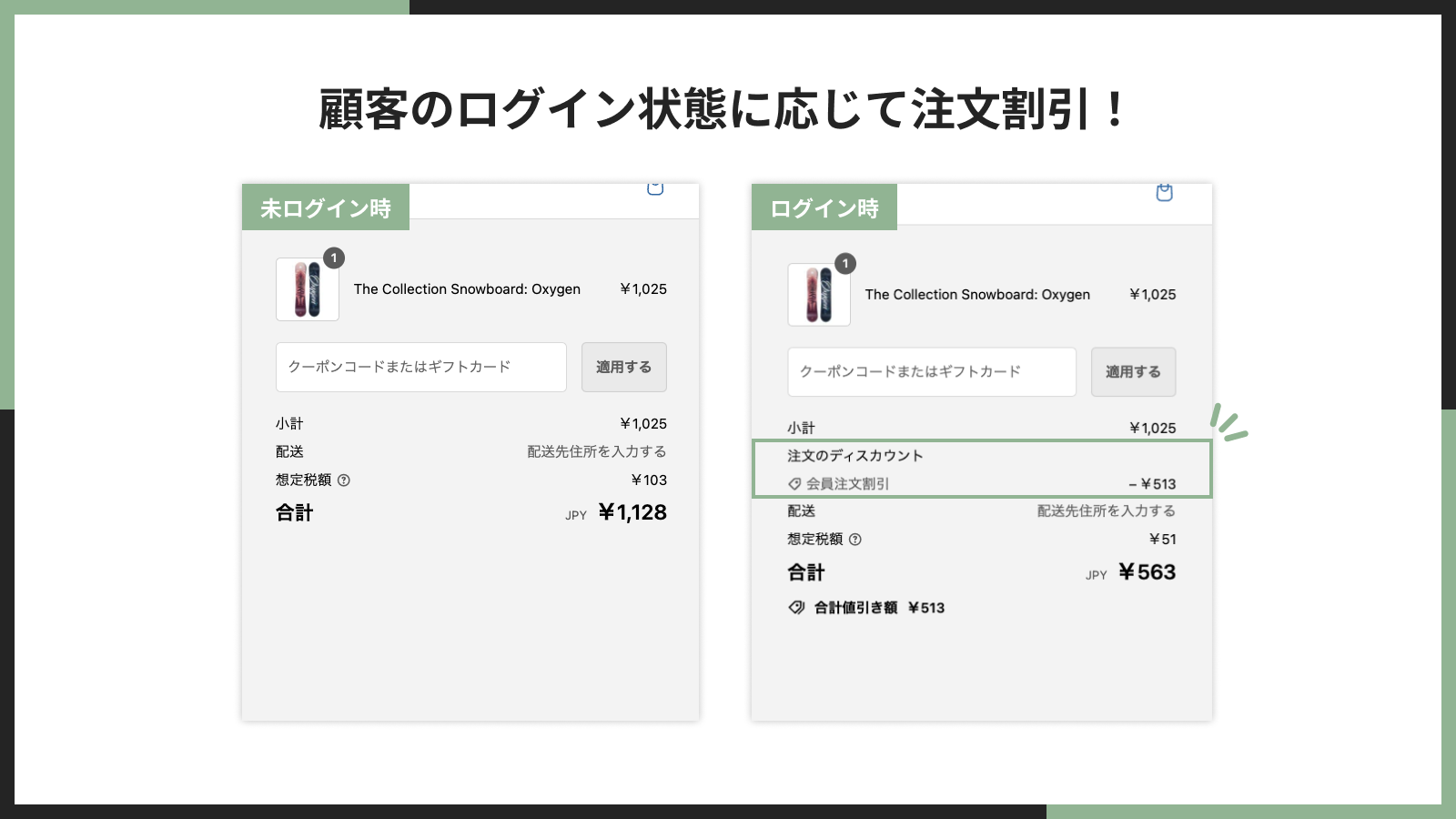The height and width of the screenshot is (819, 1456).
Task: Click the coupon code field in right panel
Action: coord(931,371)
